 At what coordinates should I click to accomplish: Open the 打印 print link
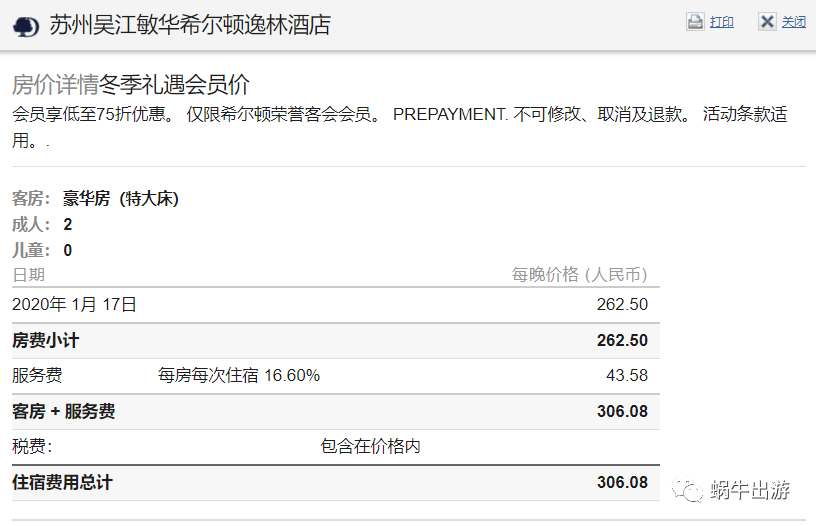tap(721, 22)
